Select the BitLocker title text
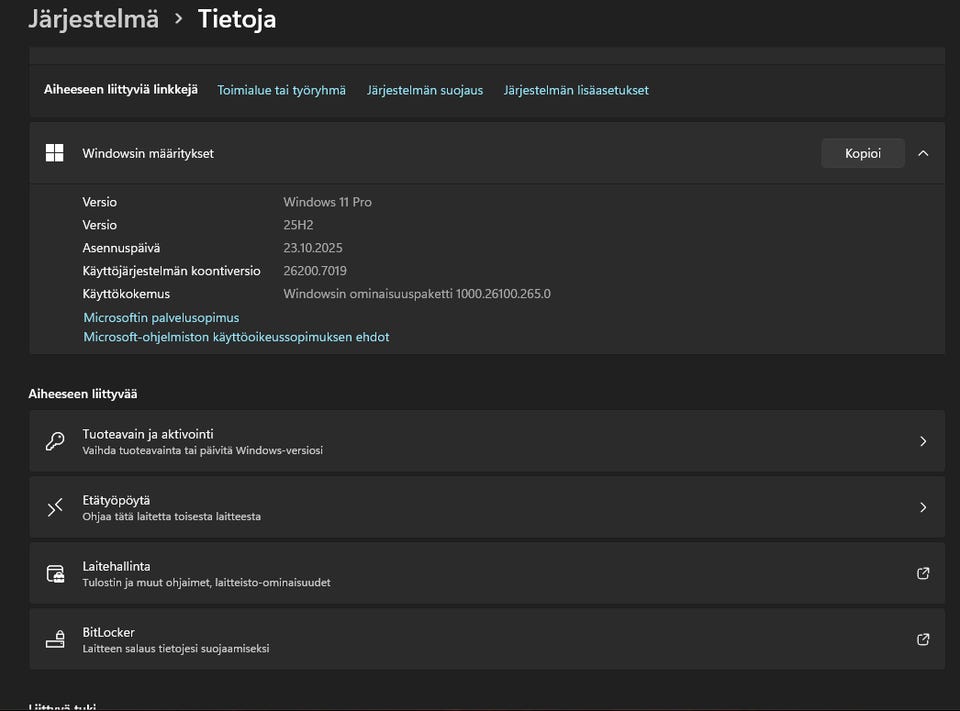The image size is (960, 711). coord(108,632)
